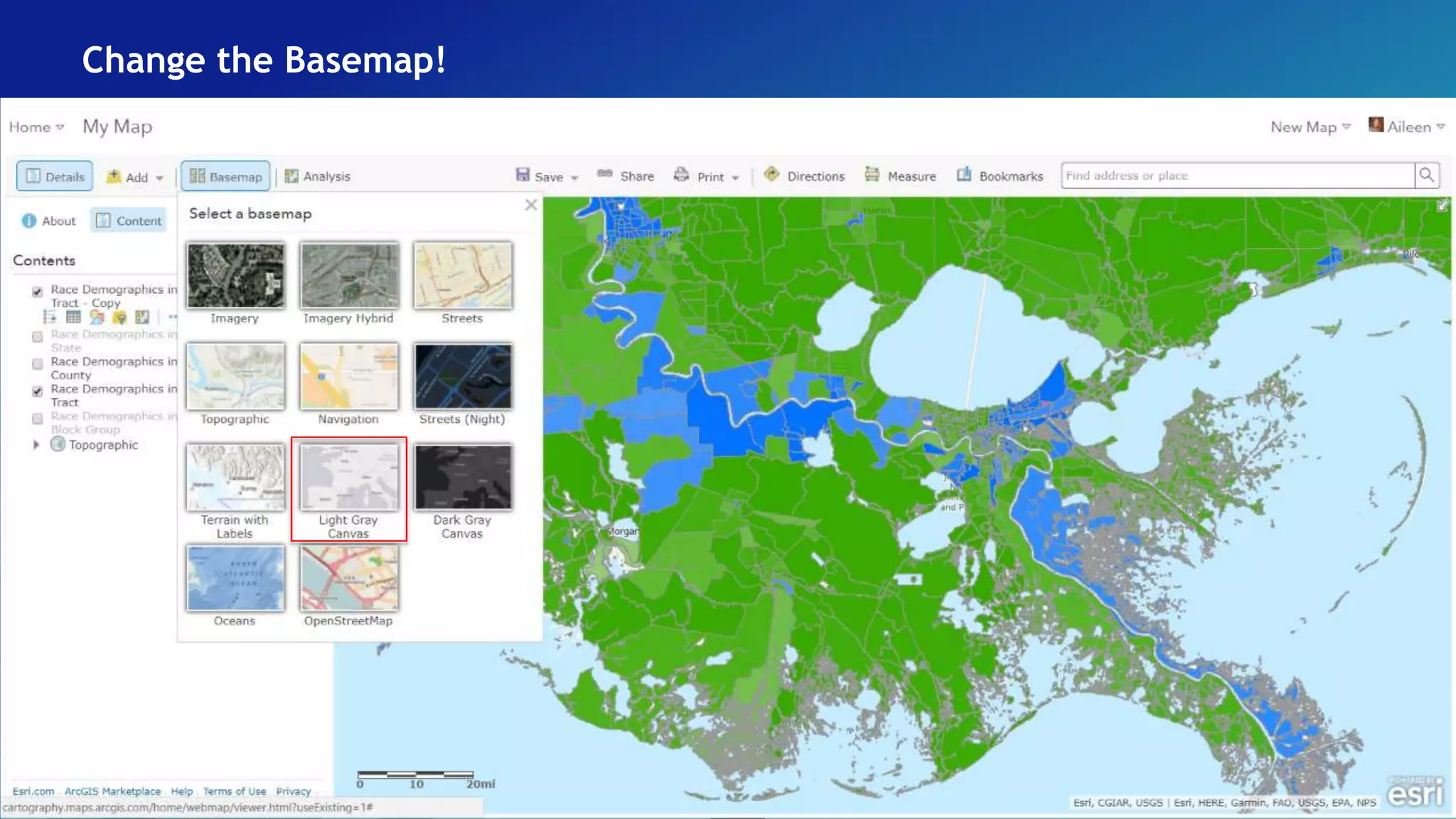Click the Bookmarks toolbar icon

[x=963, y=175]
